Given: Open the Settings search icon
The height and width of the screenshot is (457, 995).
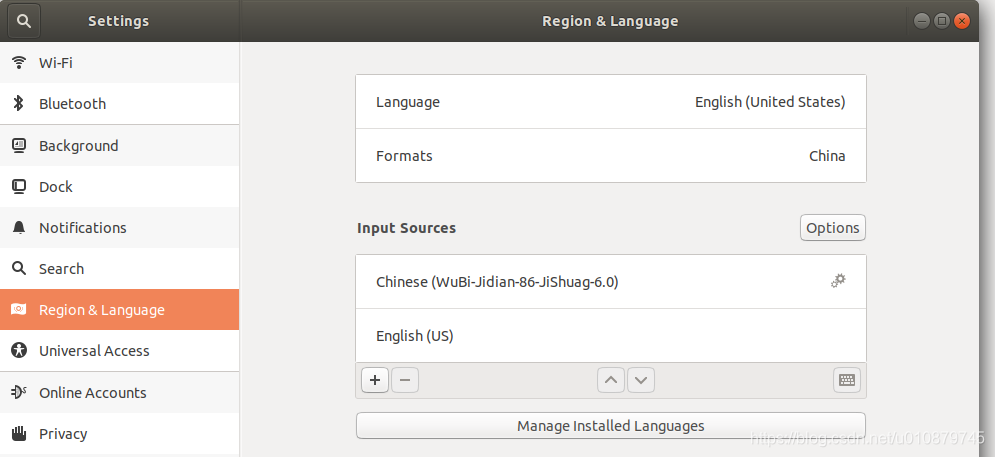Looking at the screenshot, I should point(24,21).
